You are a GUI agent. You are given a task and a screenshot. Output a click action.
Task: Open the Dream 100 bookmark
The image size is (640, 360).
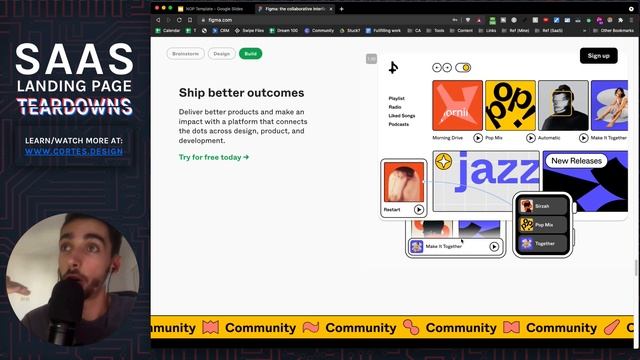point(284,31)
